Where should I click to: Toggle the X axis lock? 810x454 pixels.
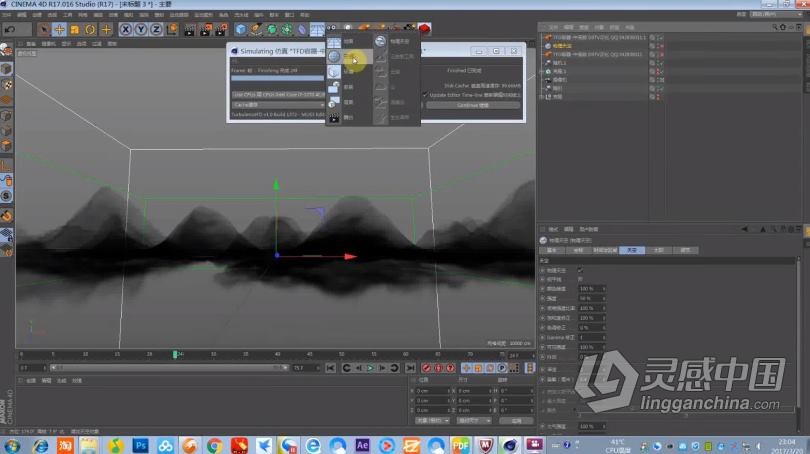(126, 29)
